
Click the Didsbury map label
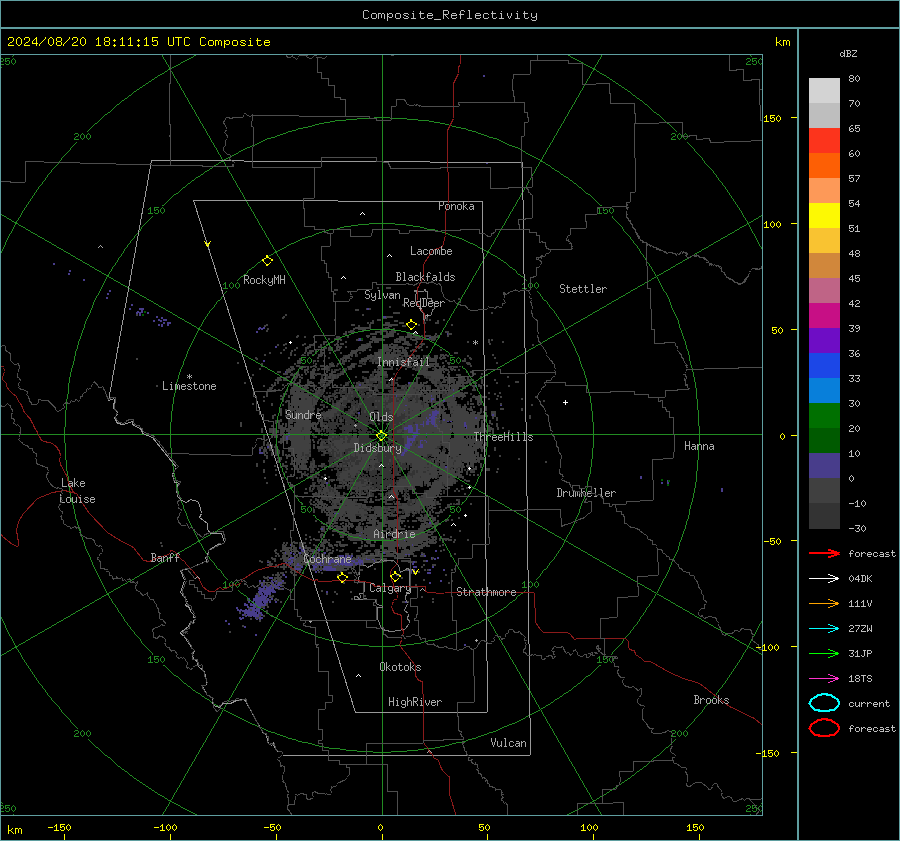click(377, 448)
